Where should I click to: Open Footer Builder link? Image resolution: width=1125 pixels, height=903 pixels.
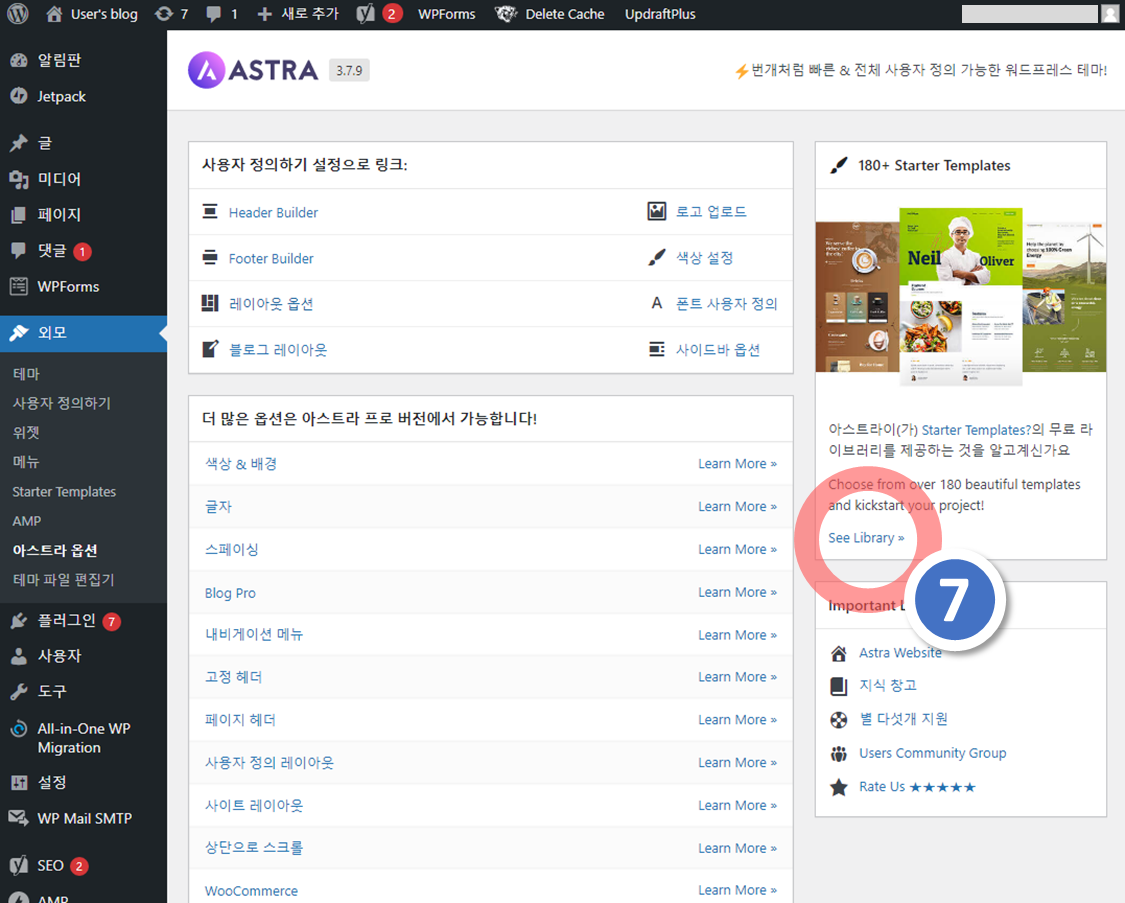point(271,258)
